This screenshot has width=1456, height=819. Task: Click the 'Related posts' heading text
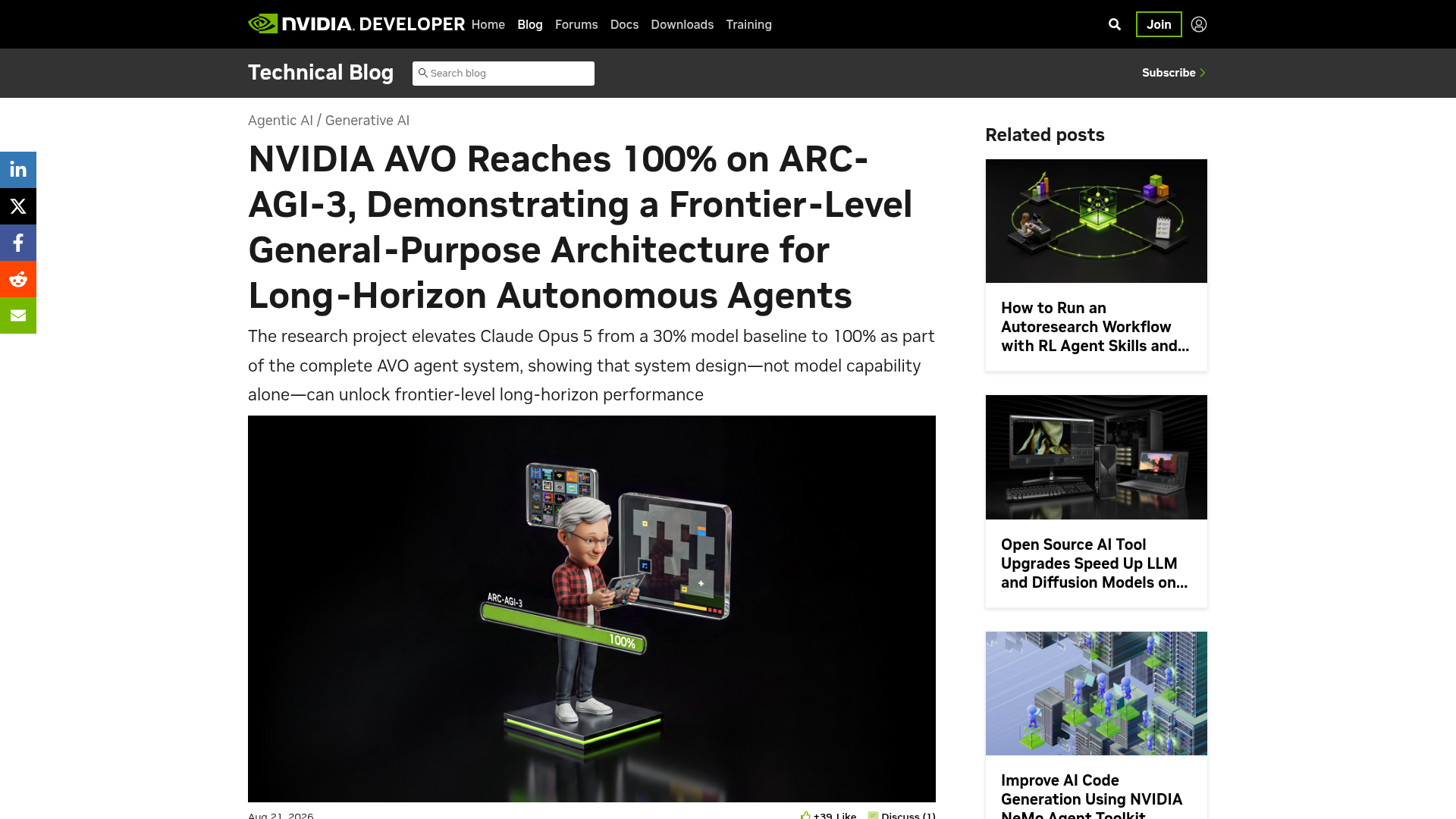point(1045,135)
